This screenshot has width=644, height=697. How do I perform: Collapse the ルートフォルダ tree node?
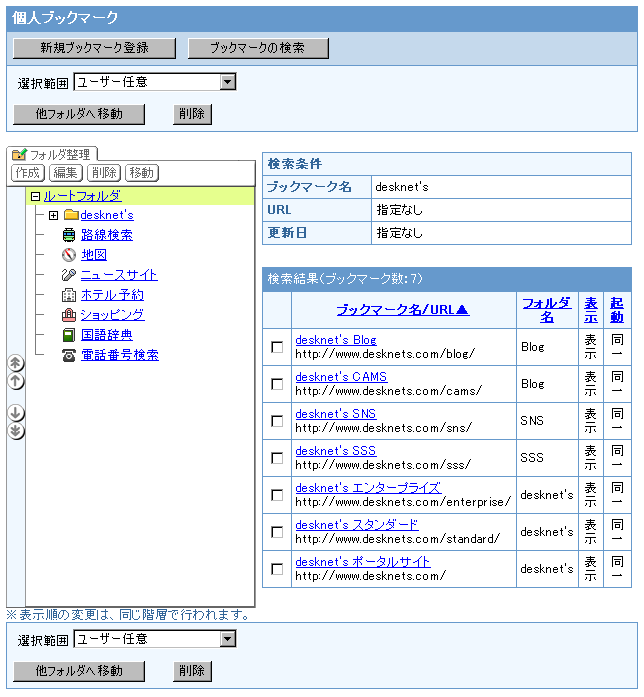[36, 196]
